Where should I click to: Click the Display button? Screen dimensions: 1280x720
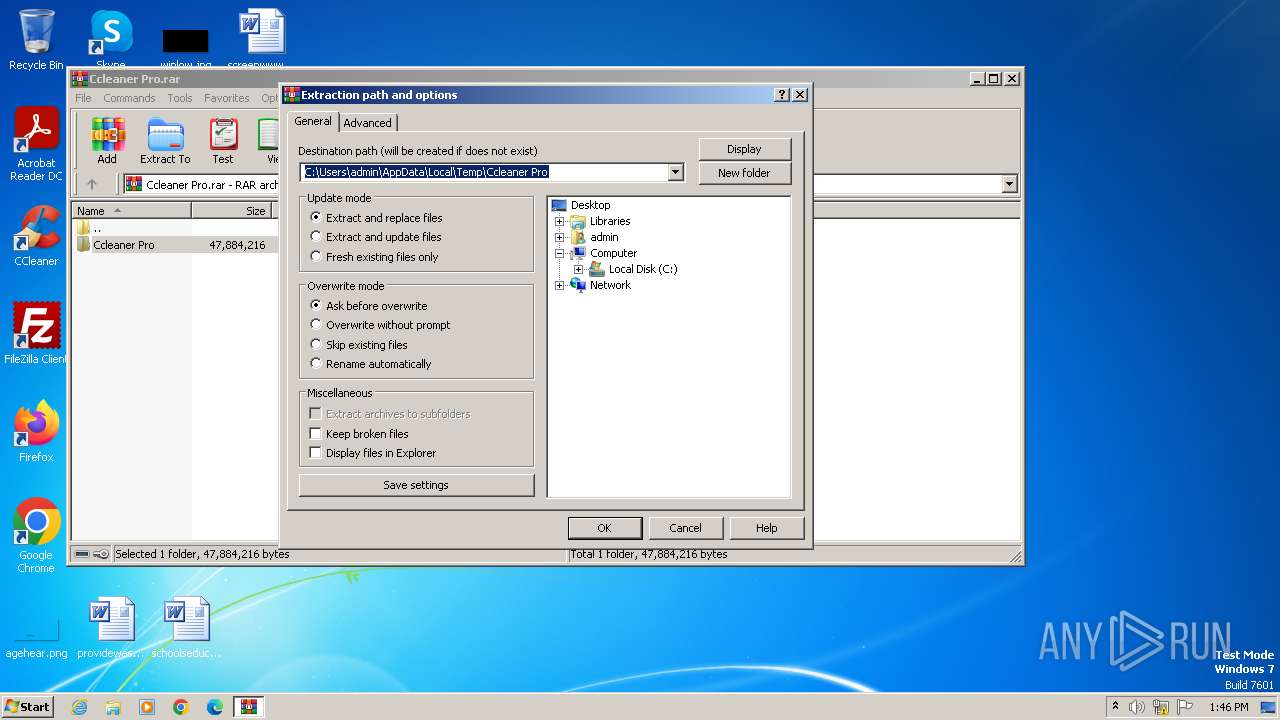pyautogui.click(x=744, y=149)
